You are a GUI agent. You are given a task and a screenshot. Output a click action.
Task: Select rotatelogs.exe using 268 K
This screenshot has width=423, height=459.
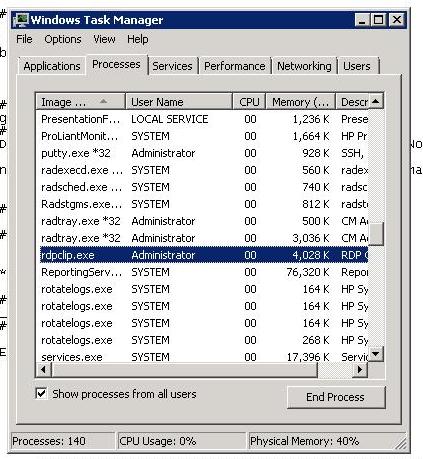pyautogui.click(x=204, y=340)
